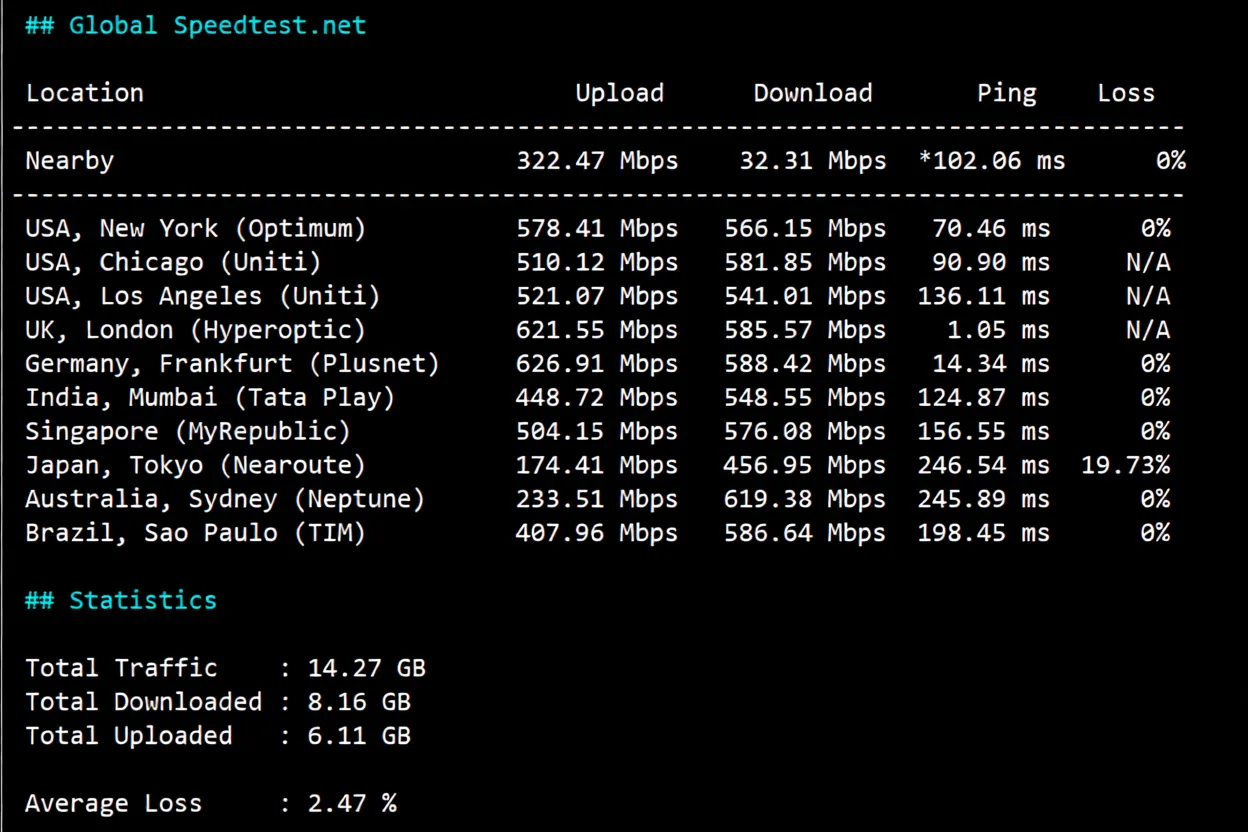Select Chicago upload '510.12 Mbps'
Image resolution: width=1248 pixels, height=832 pixels.
pos(597,263)
